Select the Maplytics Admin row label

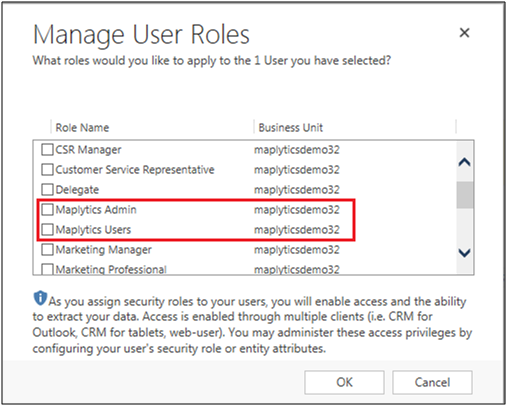pyautogui.click(x=96, y=210)
